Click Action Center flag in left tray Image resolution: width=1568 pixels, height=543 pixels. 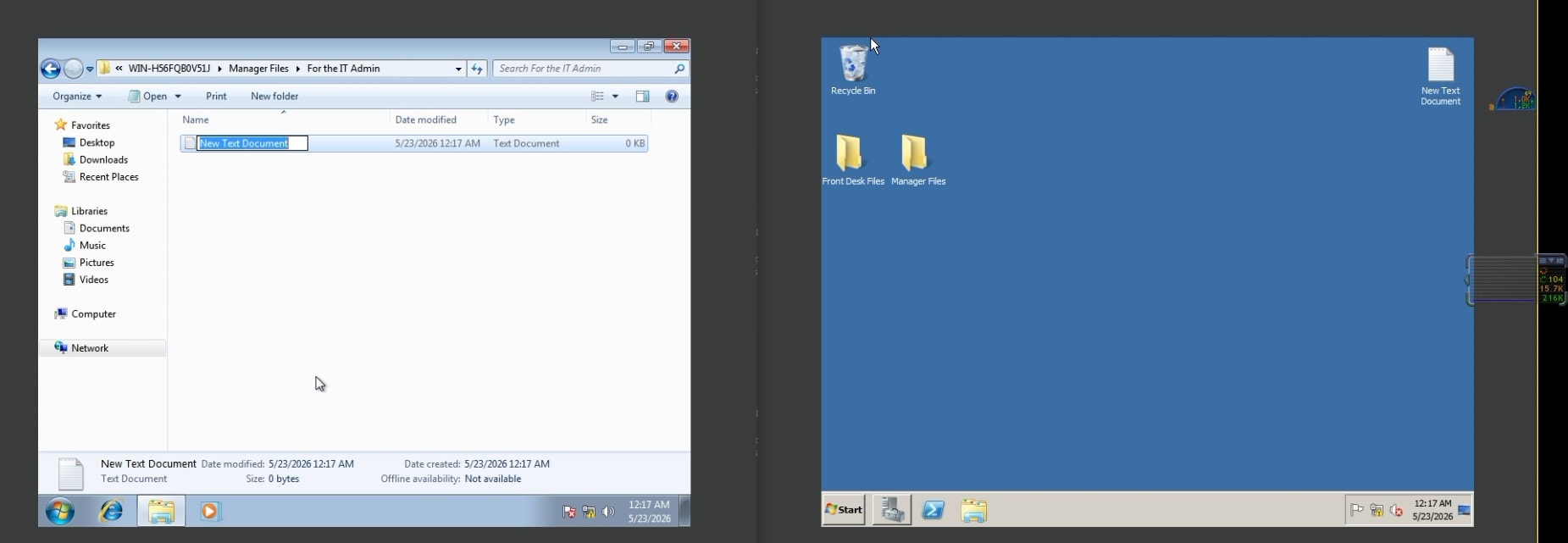click(569, 512)
